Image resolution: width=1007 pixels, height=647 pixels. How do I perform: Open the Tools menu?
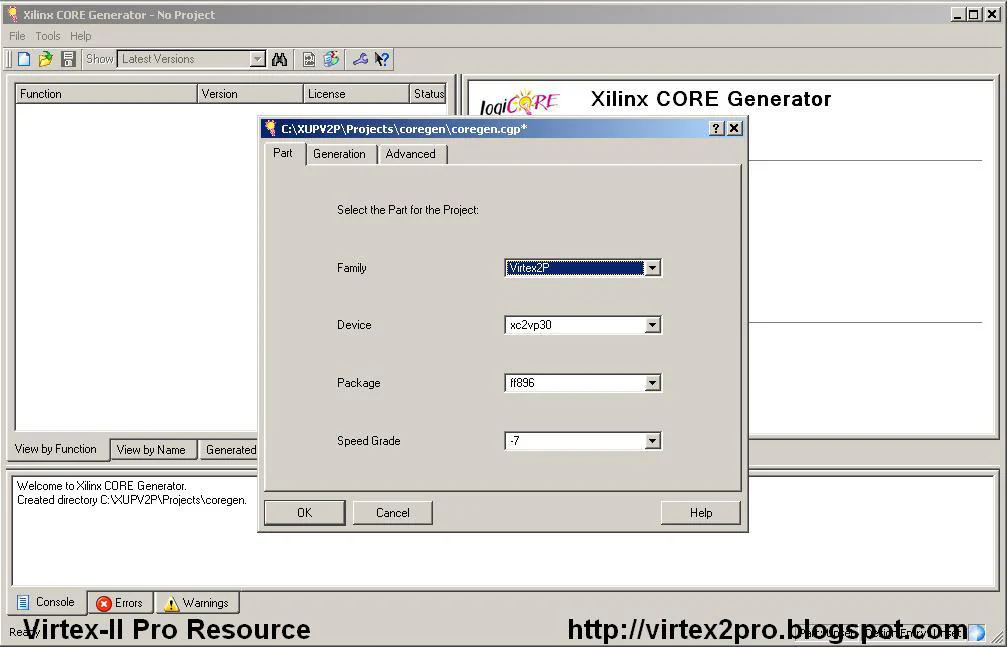(x=48, y=36)
